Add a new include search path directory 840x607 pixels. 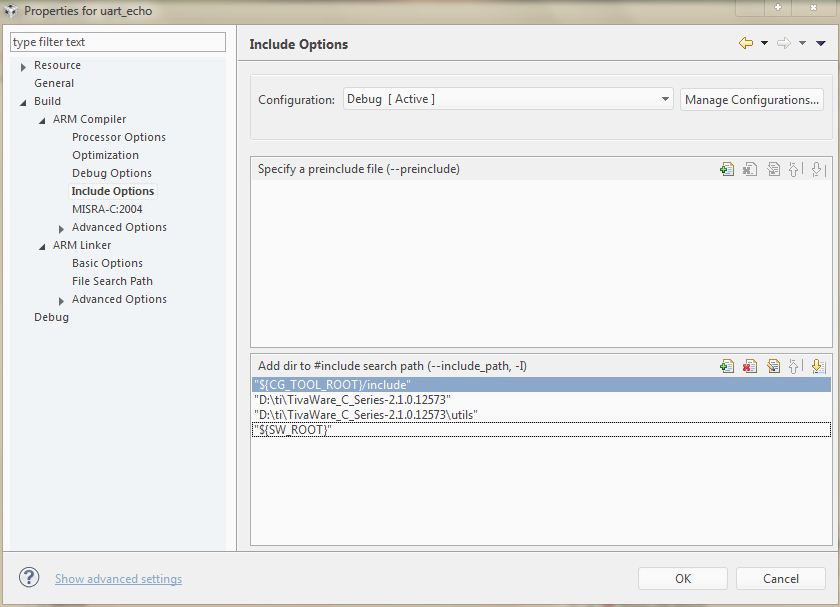click(x=727, y=366)
